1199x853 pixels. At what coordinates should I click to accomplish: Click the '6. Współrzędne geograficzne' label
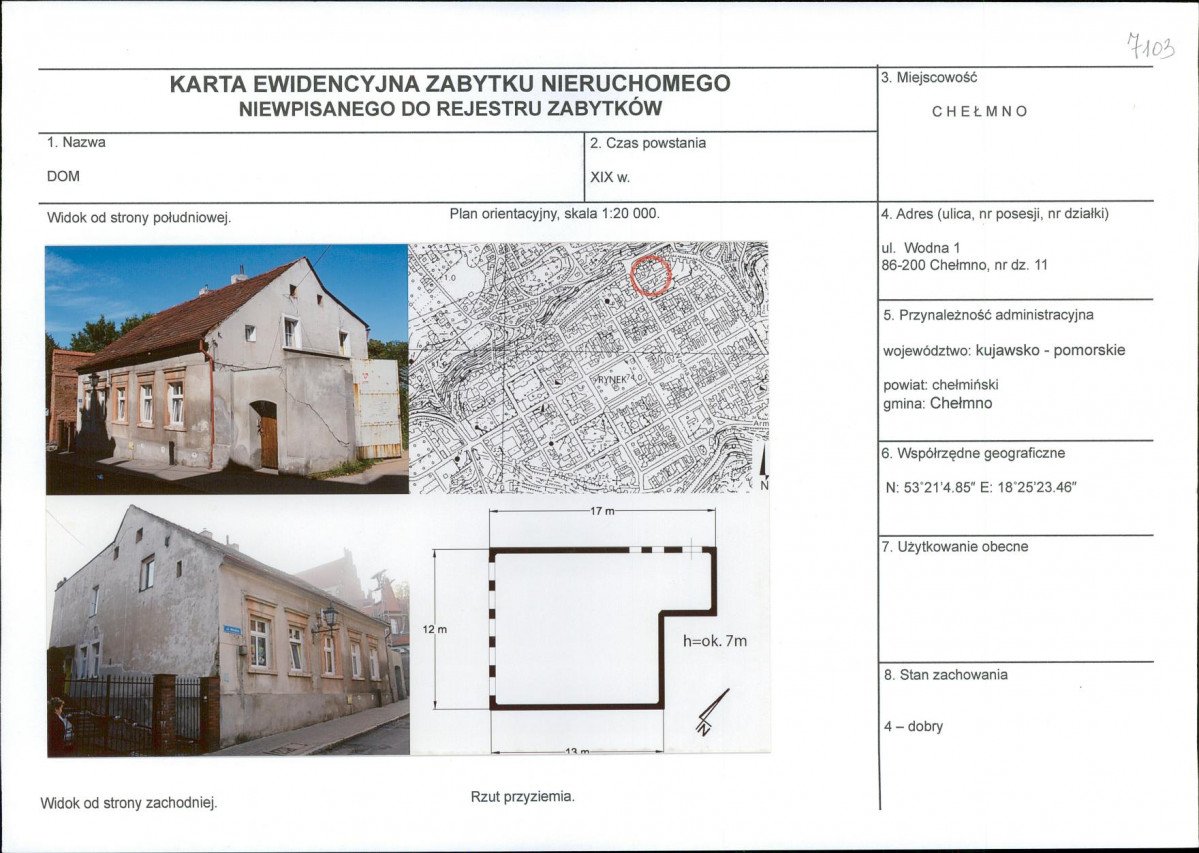pyautogui.click(x=973, y=453)
